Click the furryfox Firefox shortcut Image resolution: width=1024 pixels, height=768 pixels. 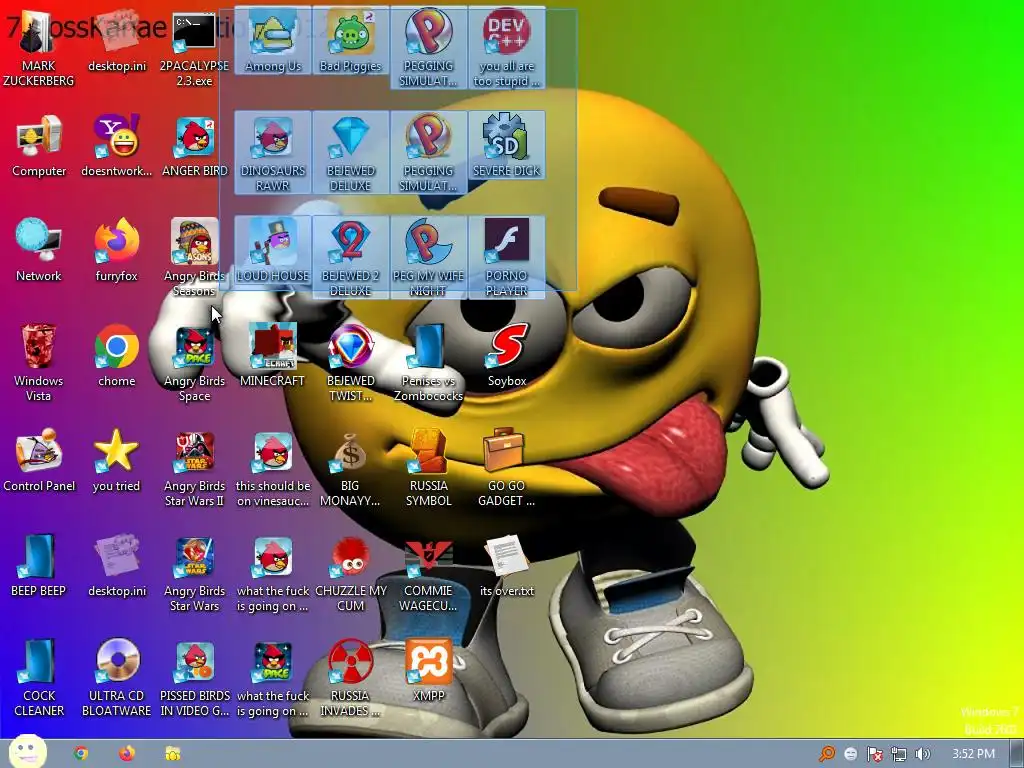point(116,250)
